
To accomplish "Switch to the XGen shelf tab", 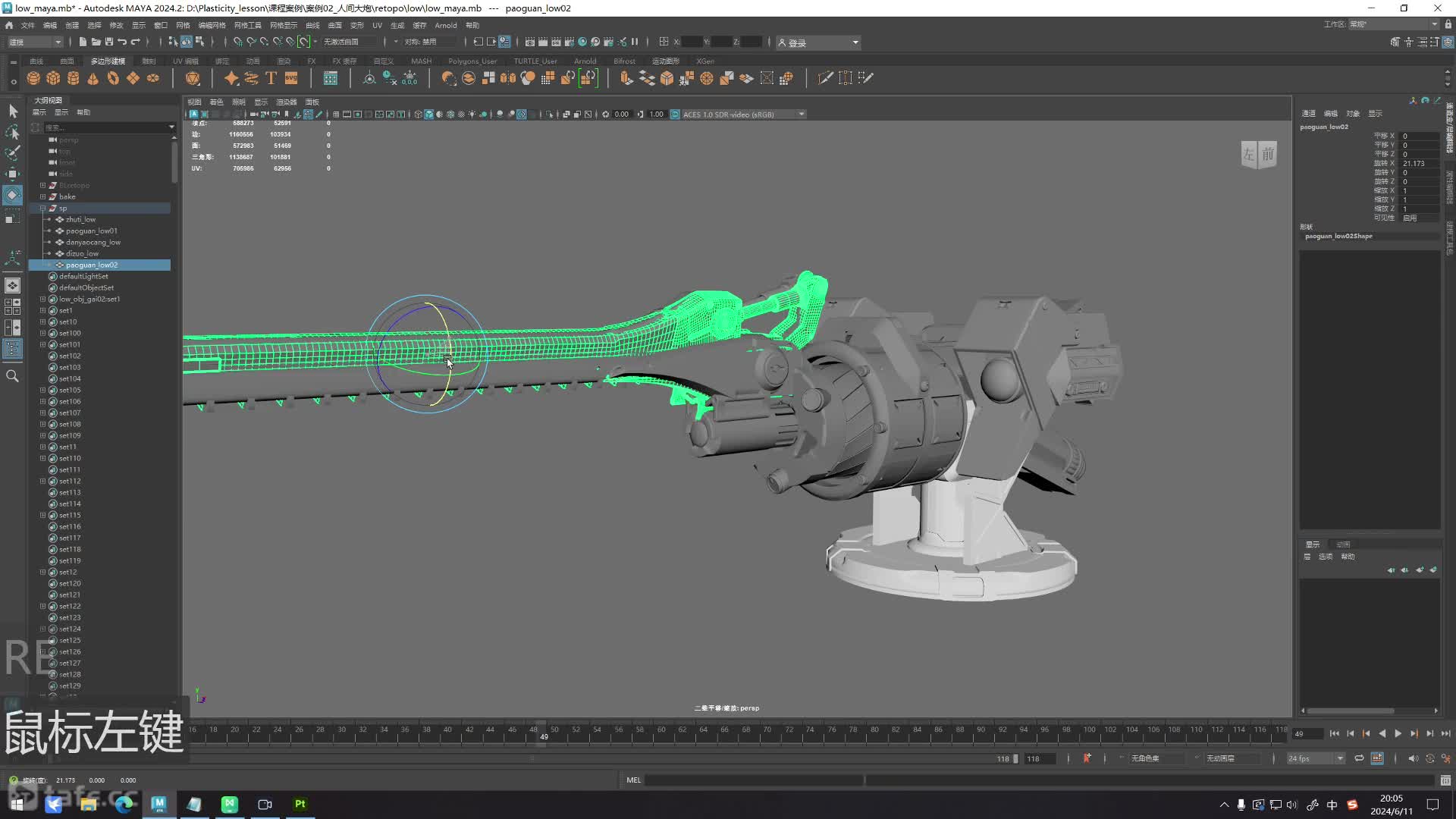I will (x=705, y=61).
